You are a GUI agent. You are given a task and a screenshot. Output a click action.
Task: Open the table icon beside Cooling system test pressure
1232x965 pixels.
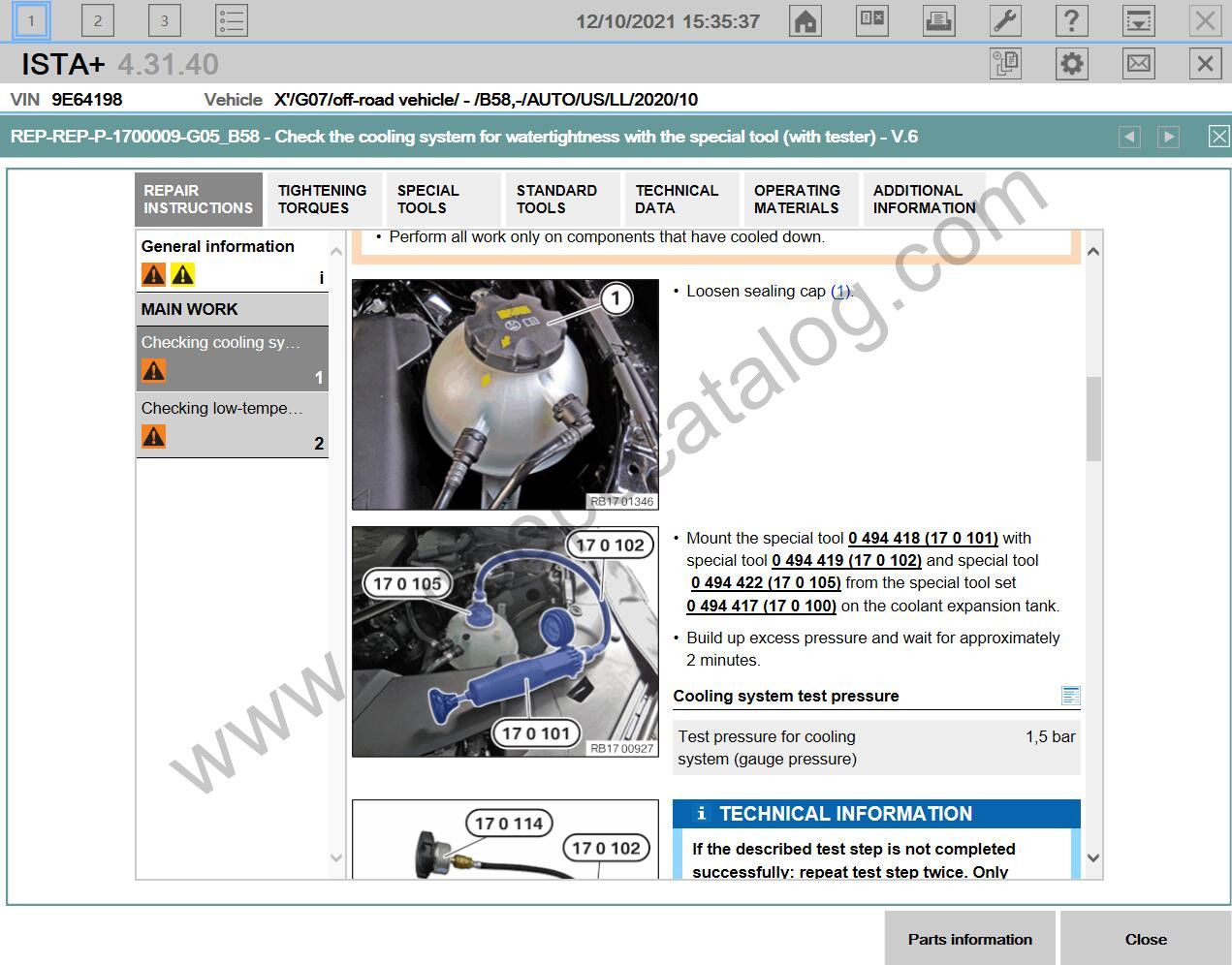pos(1070,696)
